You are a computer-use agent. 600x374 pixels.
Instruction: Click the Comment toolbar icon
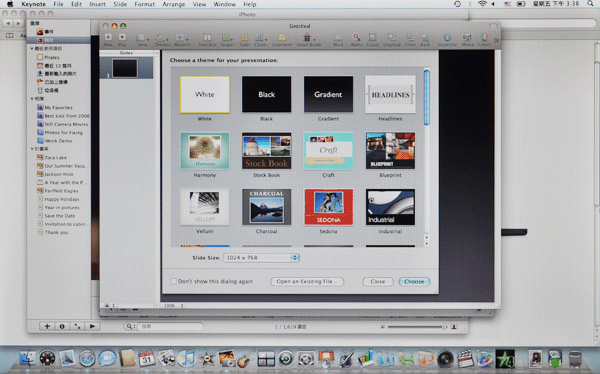coord(282,38)
